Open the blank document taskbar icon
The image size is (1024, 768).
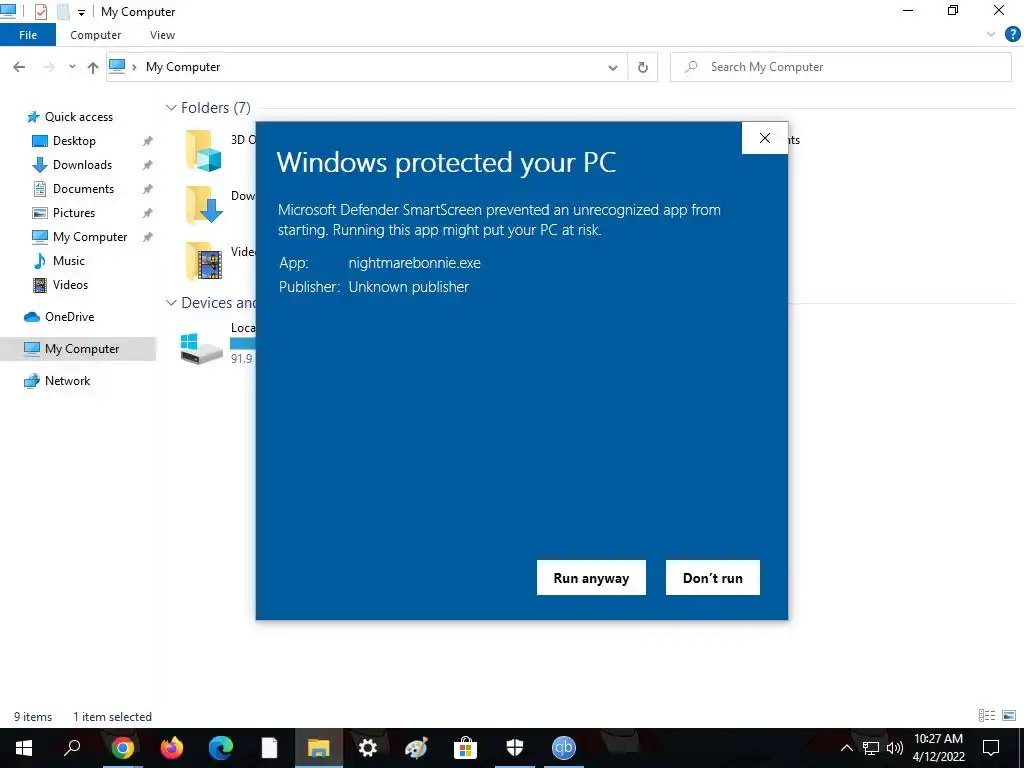click(x=270, y=748)
